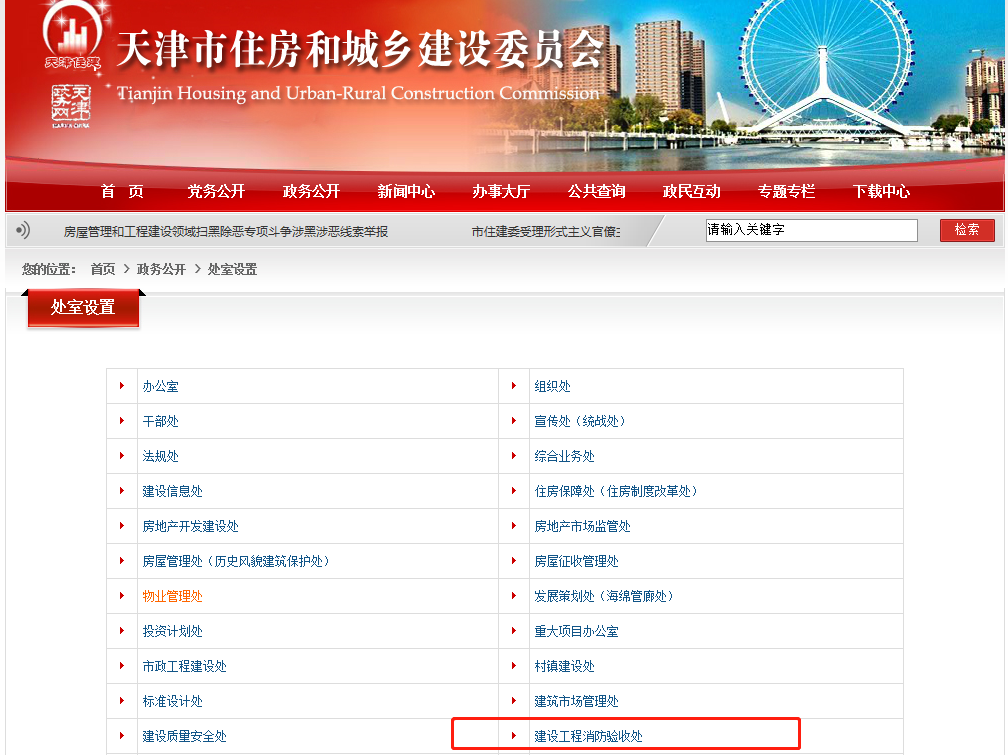
Task: Click red arrow bullet beside 村镇建设处
Action: tap(514, 666)
